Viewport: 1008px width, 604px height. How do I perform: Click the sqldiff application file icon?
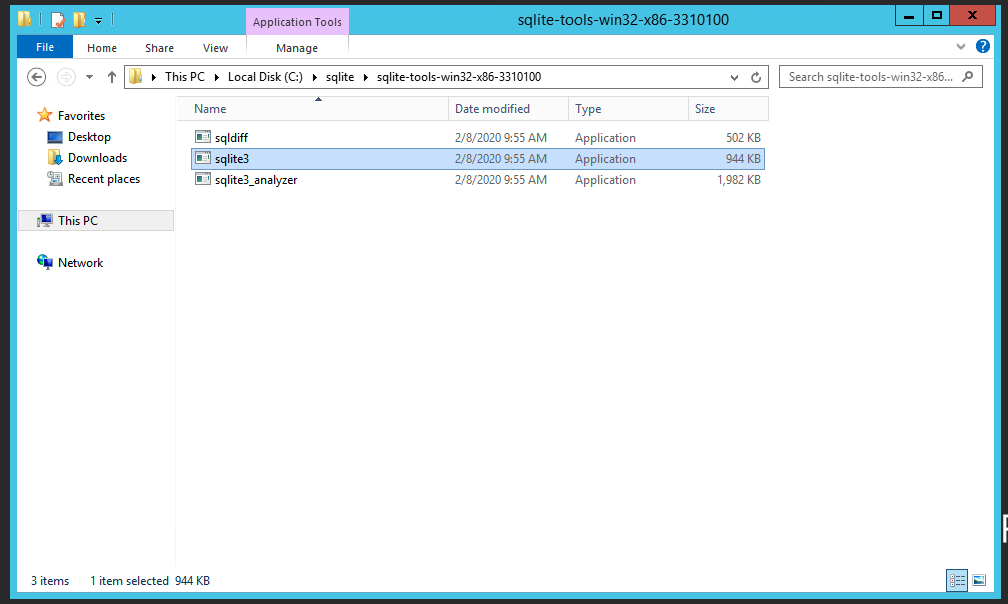click(203, 137)
